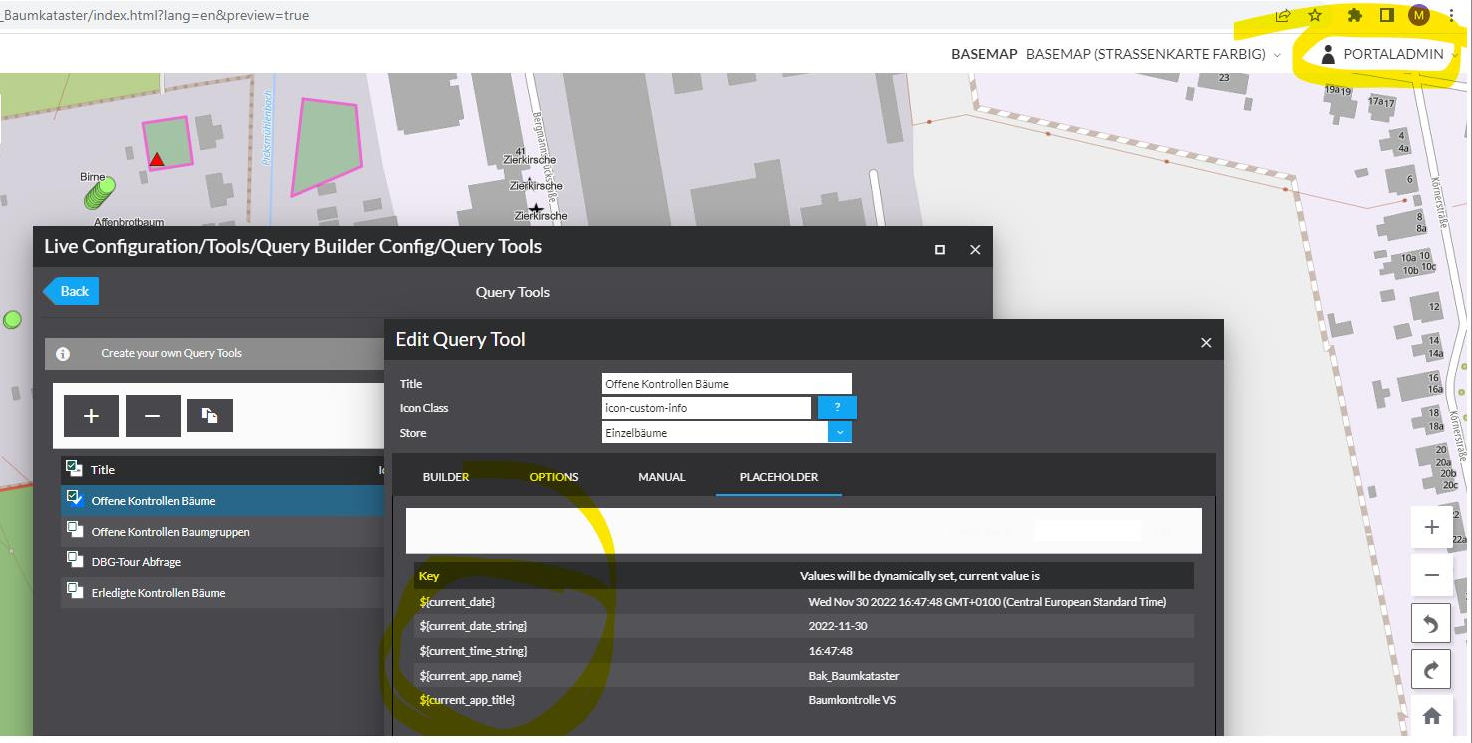The image size is (1472, 743).
Task: Select the undo arrow on the map sidebar
Action: 1431,622
